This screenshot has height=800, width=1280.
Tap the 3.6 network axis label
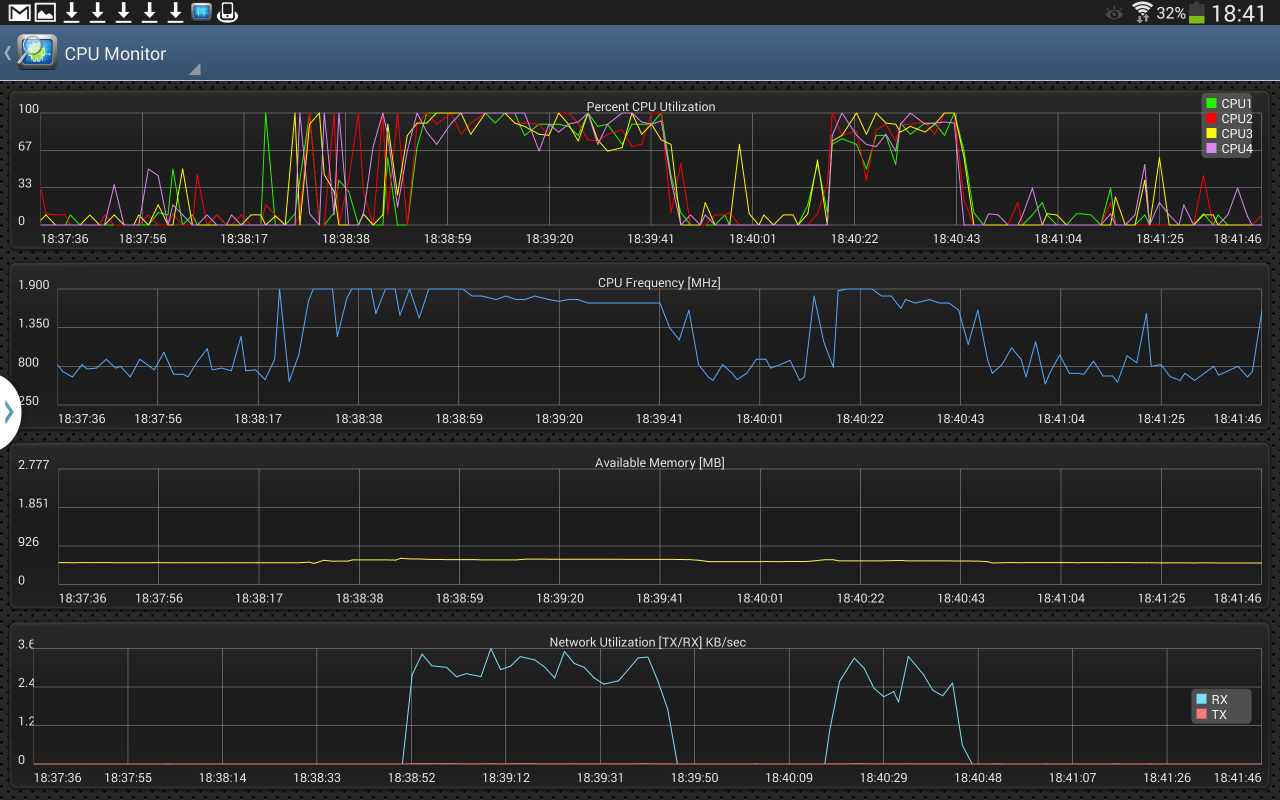(x=27, y=644)
